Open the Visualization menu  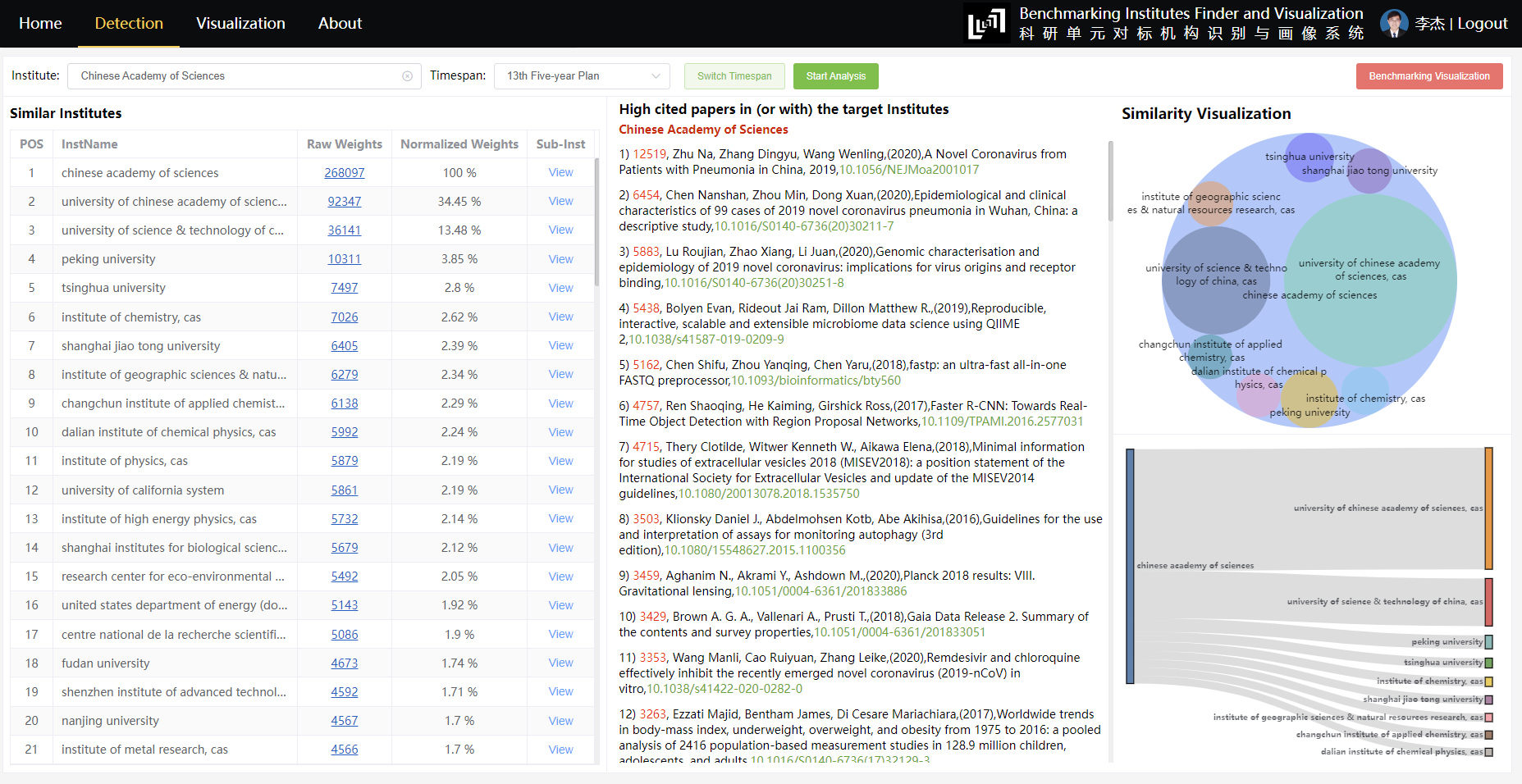240,23
